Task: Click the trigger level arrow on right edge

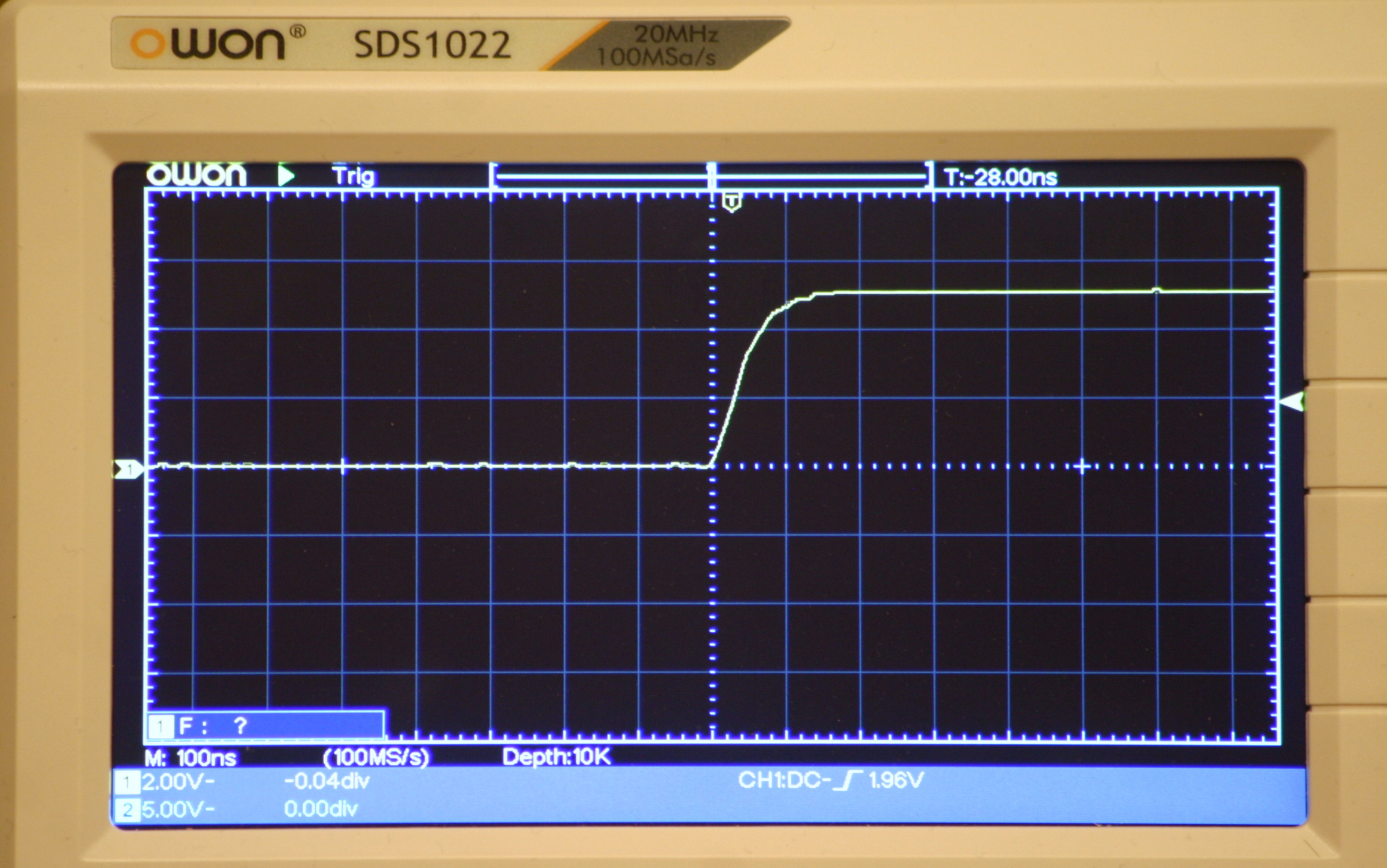Action: (1292, 402)
